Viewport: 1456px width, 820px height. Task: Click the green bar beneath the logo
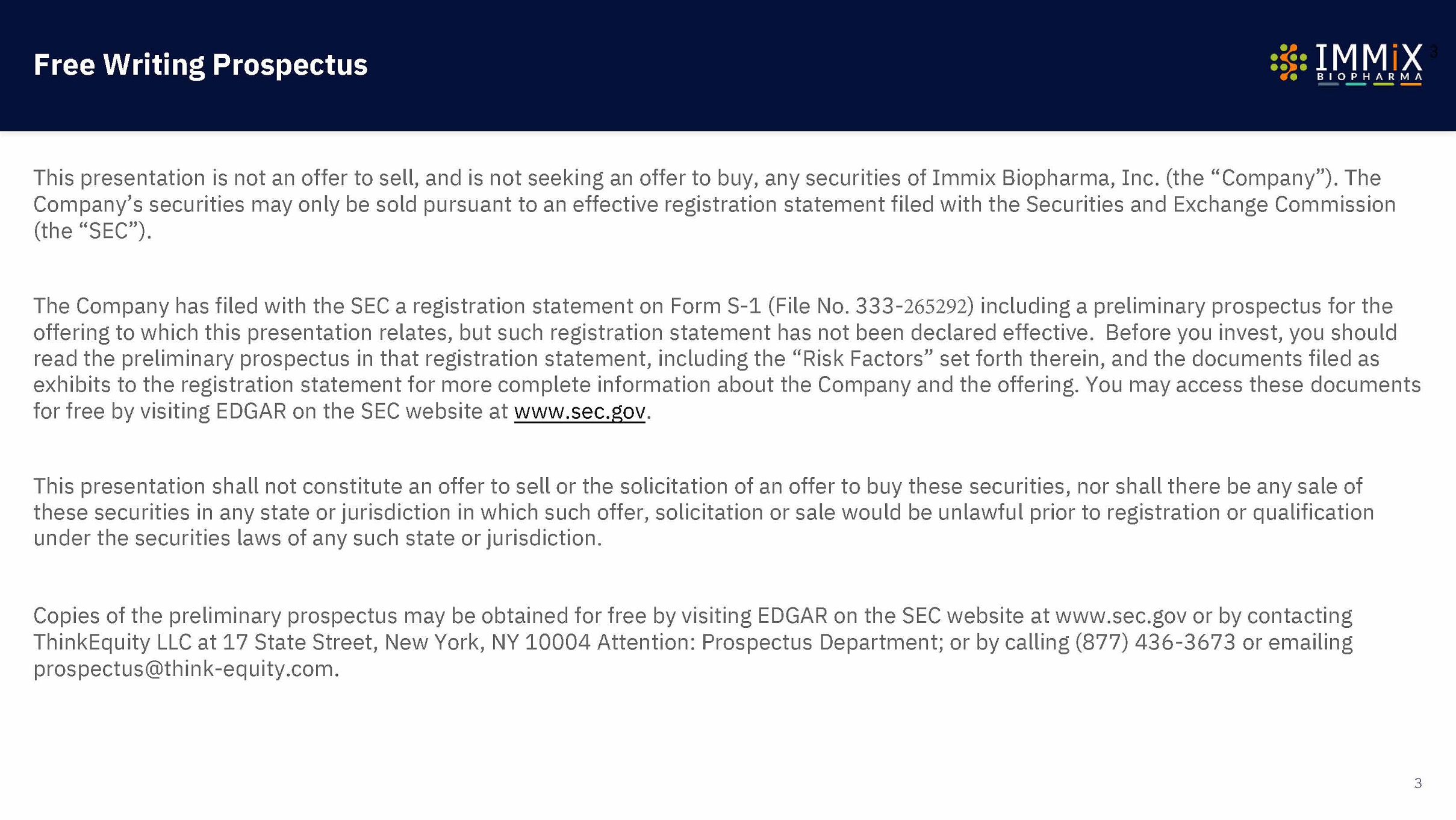[x=1383, y=84]
